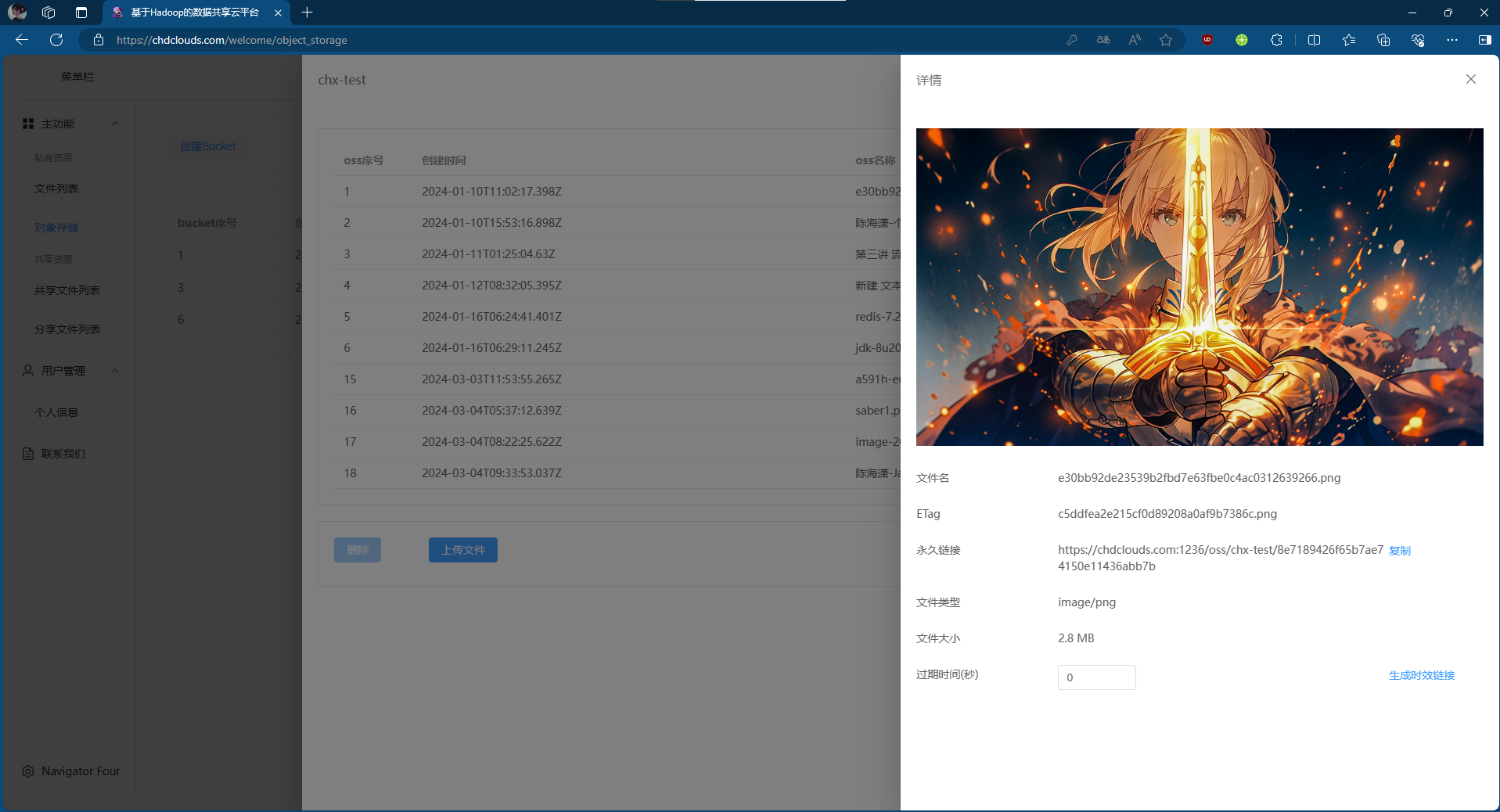Go back with browser back arrow
Screen dimensions: 1500x812
tap(22, 40)
